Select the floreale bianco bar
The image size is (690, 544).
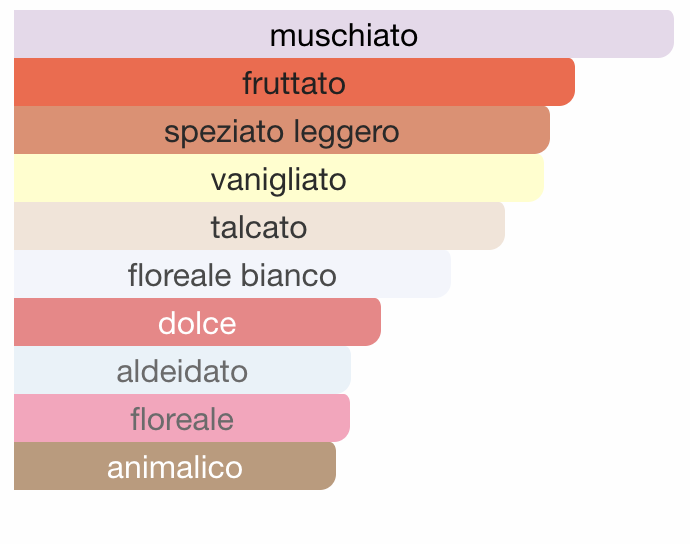(x=232, y=274)
